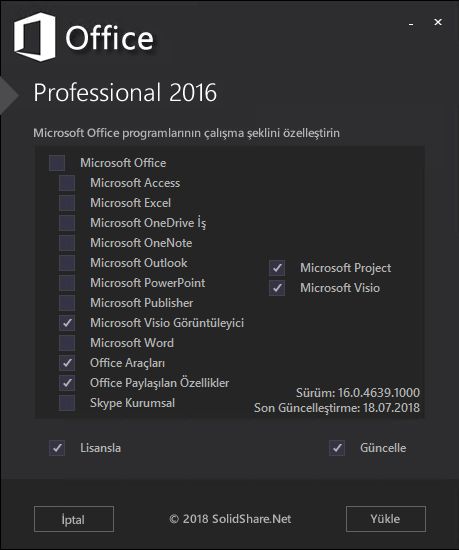The width and height of the screenshot is (459, 550).
Task: Enable Microsoft OneDrive İş checkbox
Action: click(67, 223)
